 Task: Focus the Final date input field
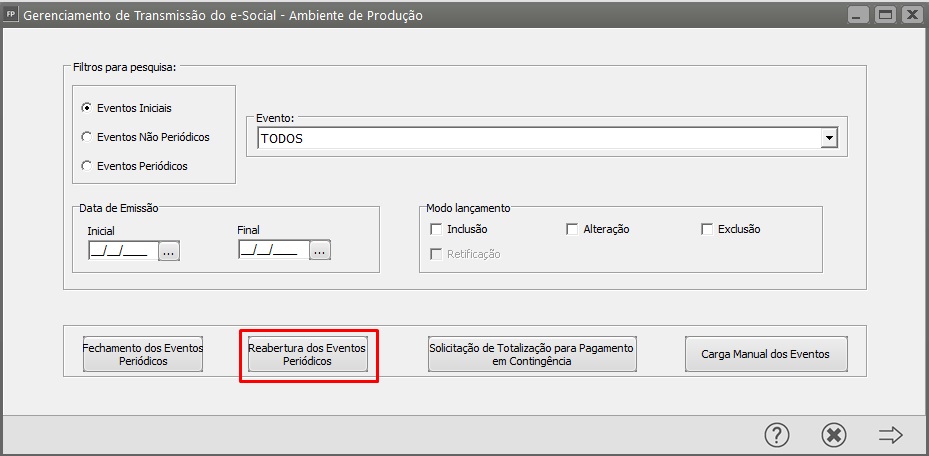(269, 251)
